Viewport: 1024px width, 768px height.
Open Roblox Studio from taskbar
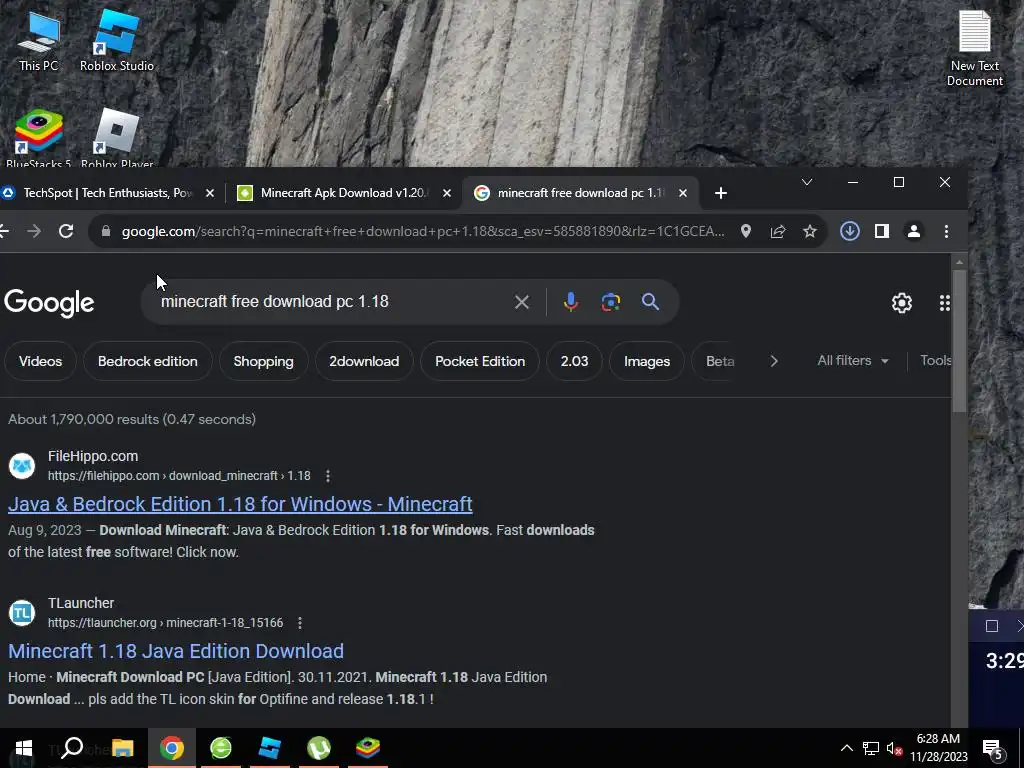[270, 748]
